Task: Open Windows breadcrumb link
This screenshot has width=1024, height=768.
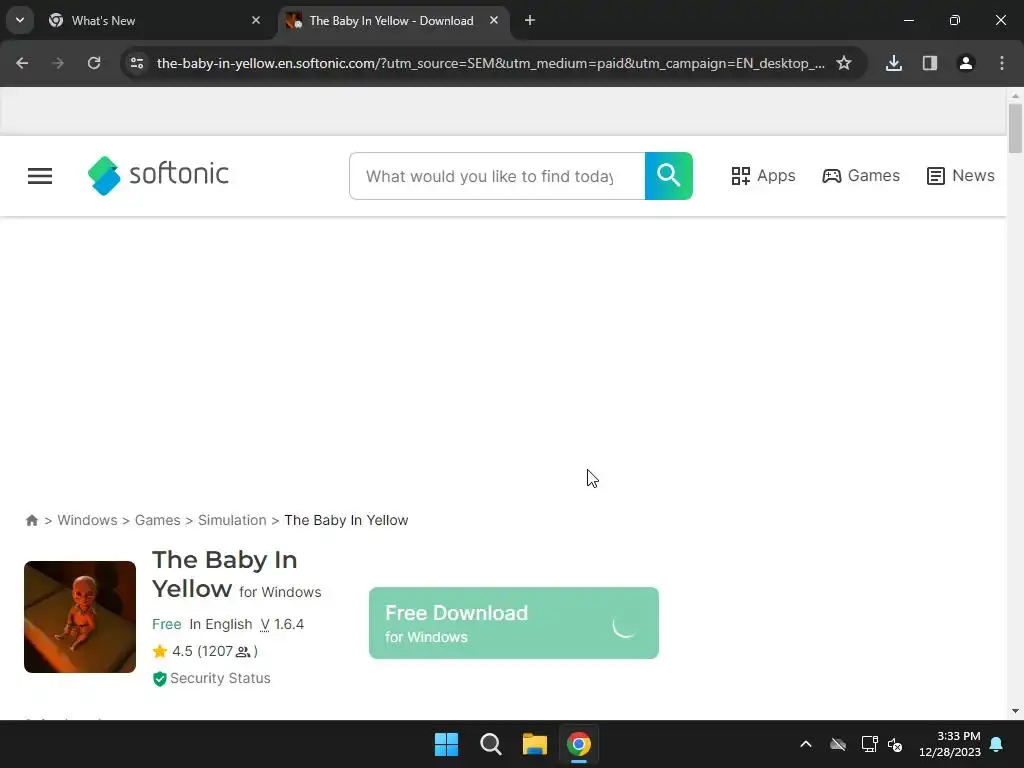Action: pos(88,520)
